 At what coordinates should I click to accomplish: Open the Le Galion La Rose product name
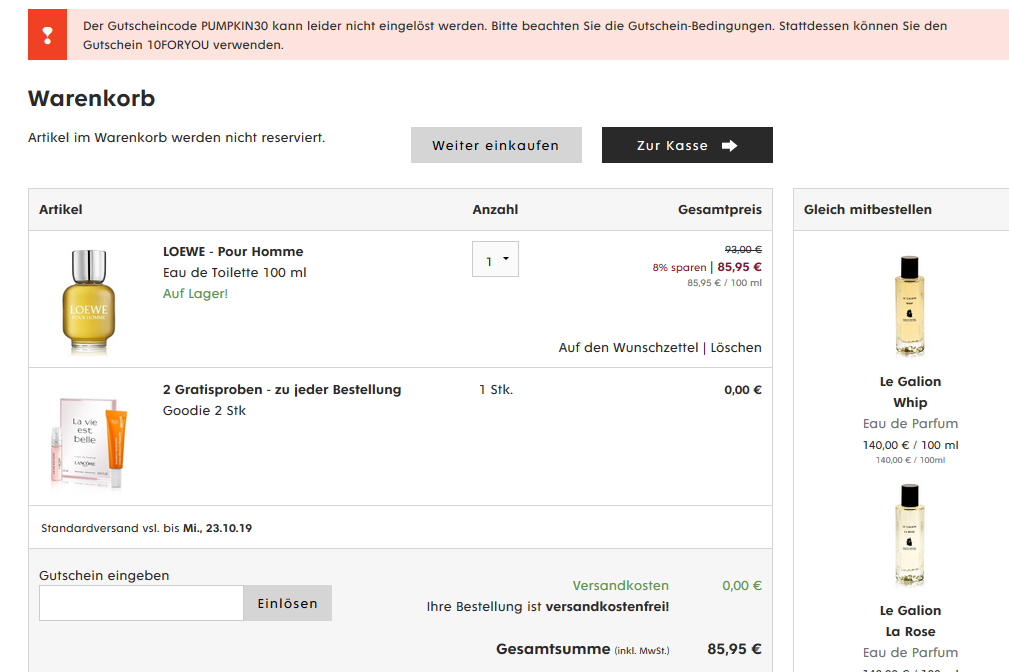(x=910, y=621)
